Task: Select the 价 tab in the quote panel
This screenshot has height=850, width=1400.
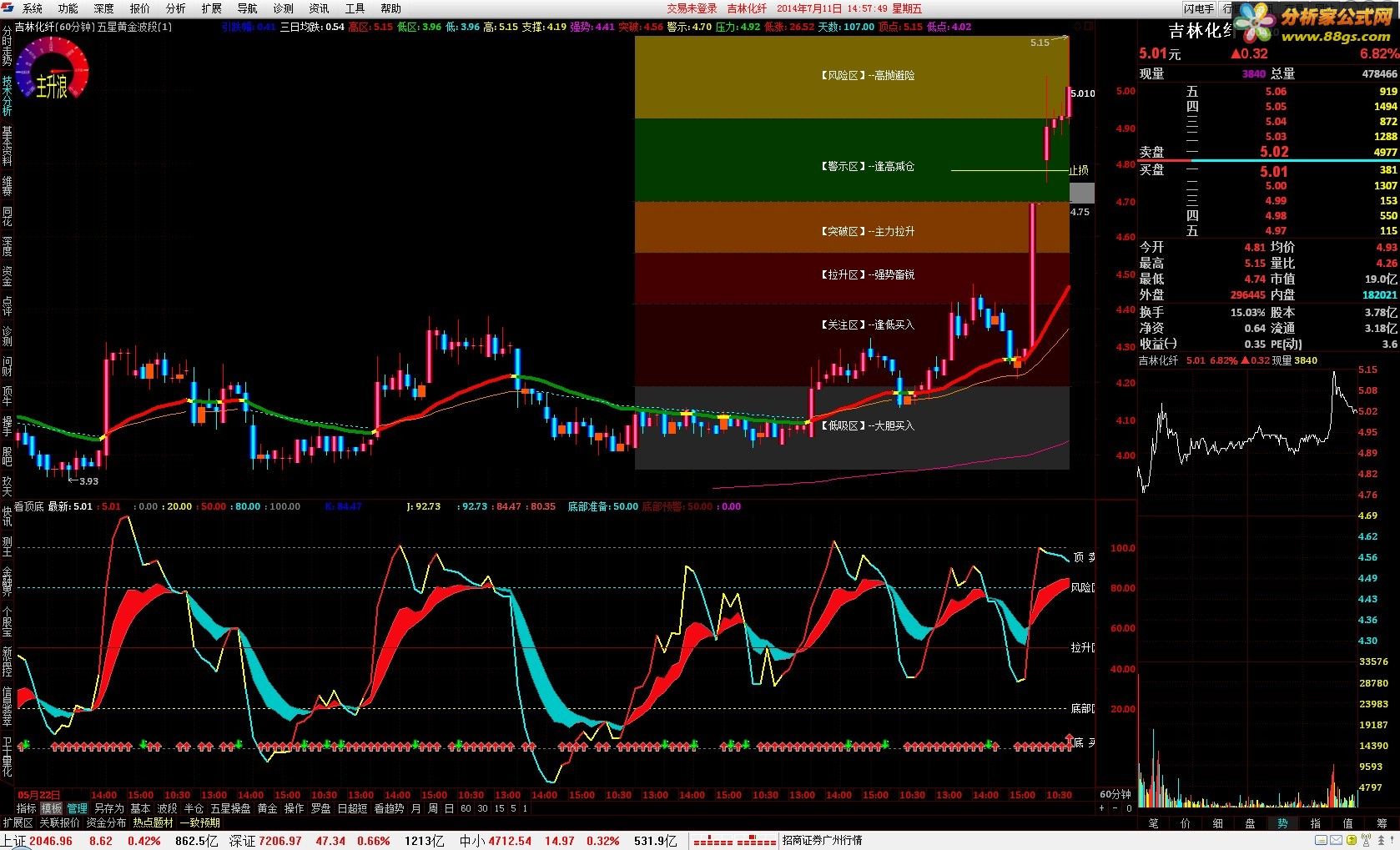Action: [1186, 823]
